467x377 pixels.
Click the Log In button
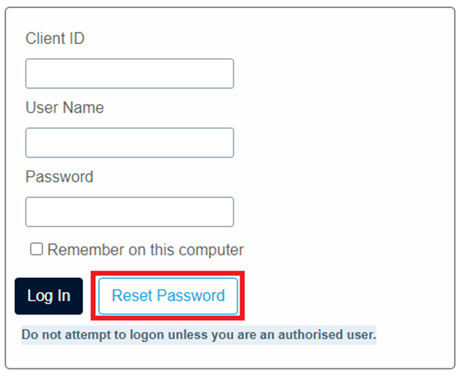click(49, 296)
